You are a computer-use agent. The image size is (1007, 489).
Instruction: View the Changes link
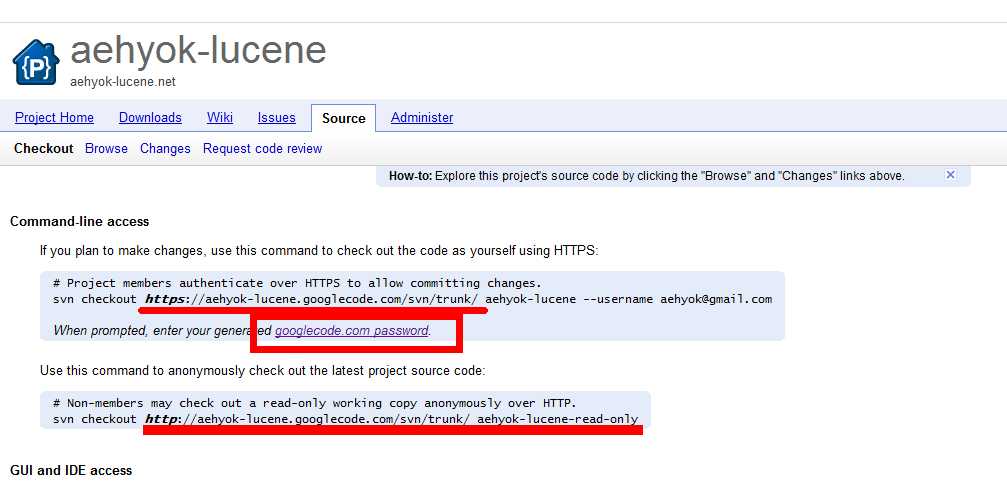165,148
